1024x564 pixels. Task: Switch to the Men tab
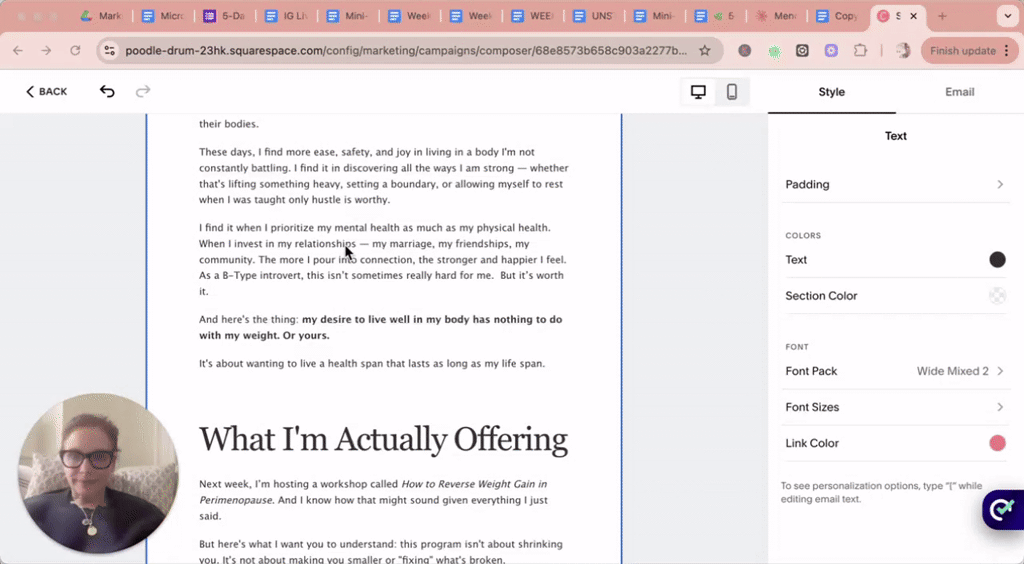coord(777,16)
